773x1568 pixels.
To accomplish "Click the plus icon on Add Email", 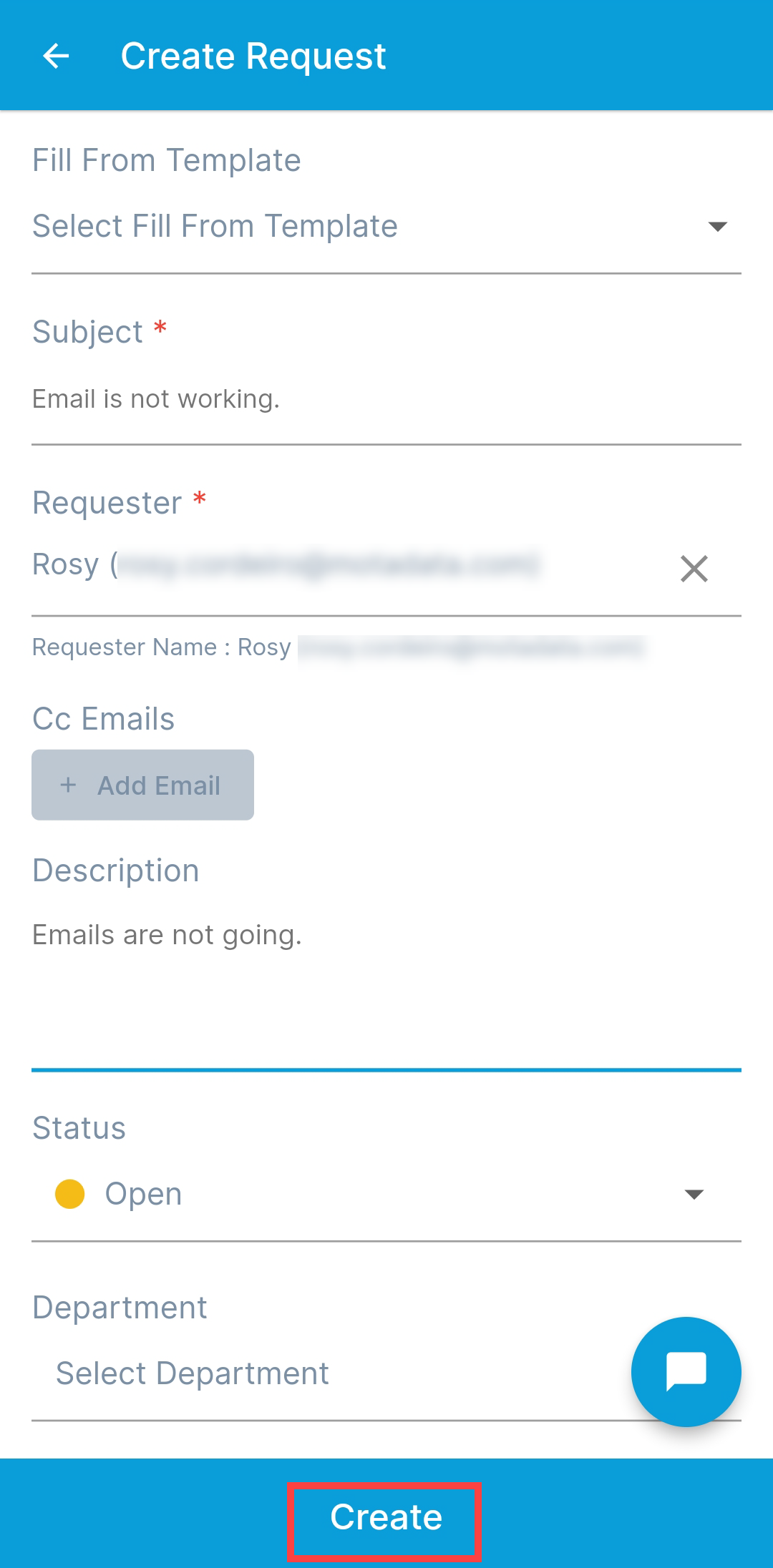I will click(x=68, y=784).
